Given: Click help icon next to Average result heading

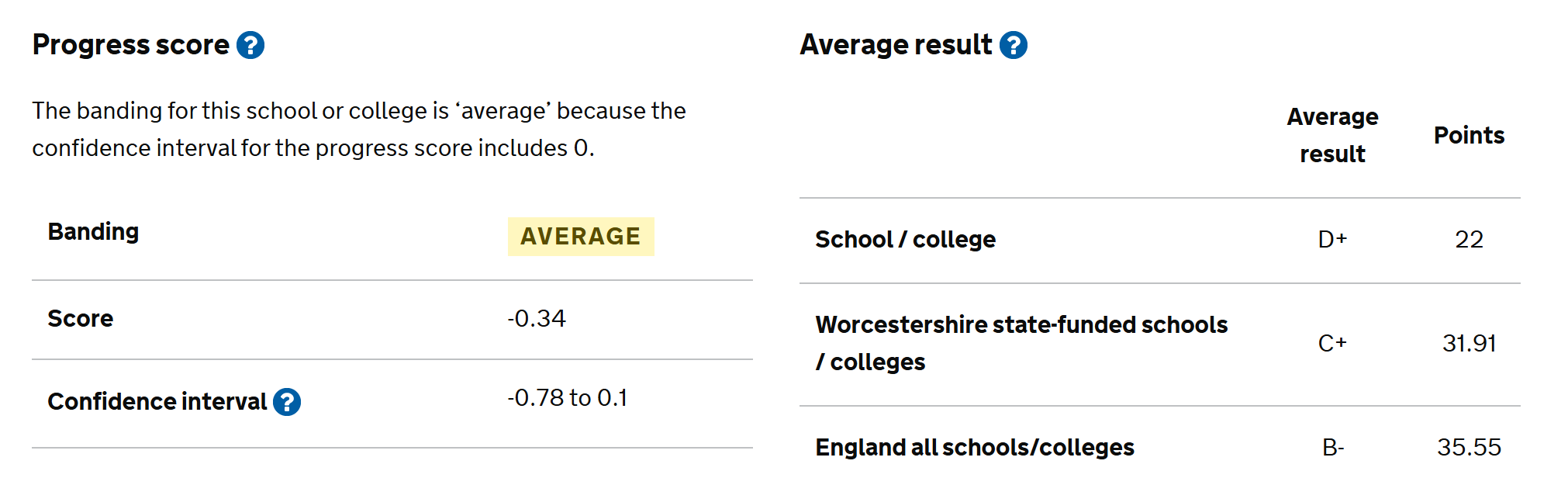Looking at the screenshot, I should [1013, 45].
